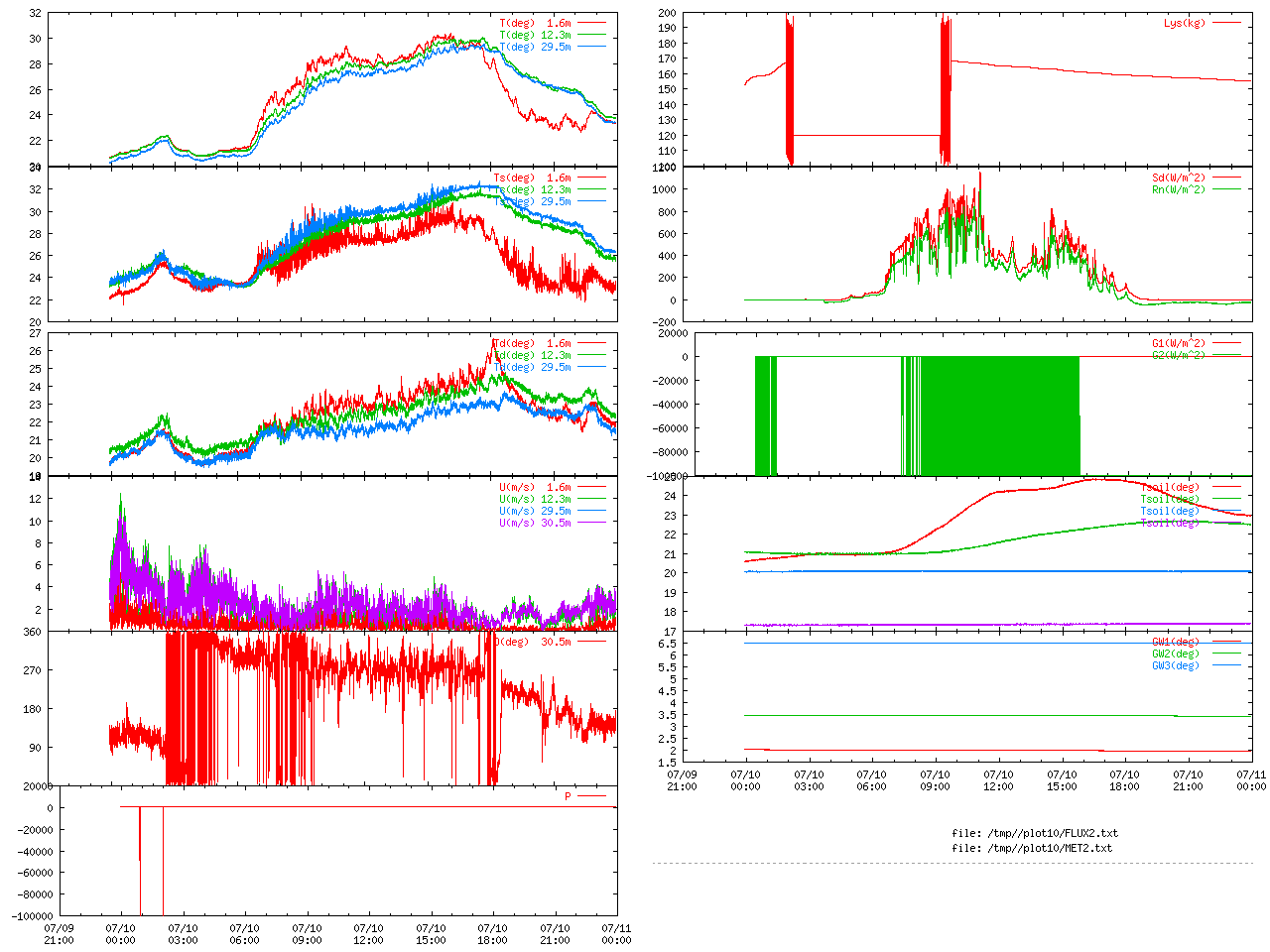Click the "Ts(deg) 1.6m" legend label

(x=532, y=178)
